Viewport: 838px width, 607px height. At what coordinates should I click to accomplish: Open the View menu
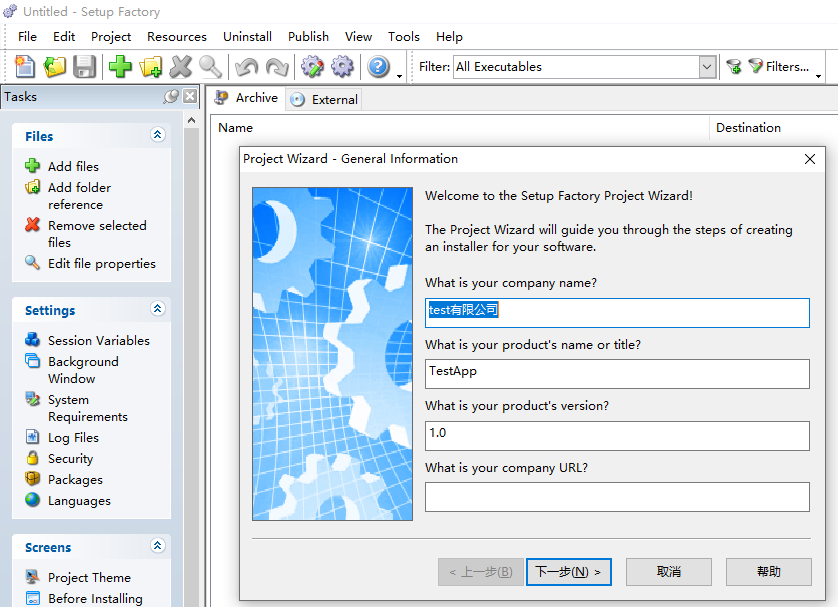(358, 37)
